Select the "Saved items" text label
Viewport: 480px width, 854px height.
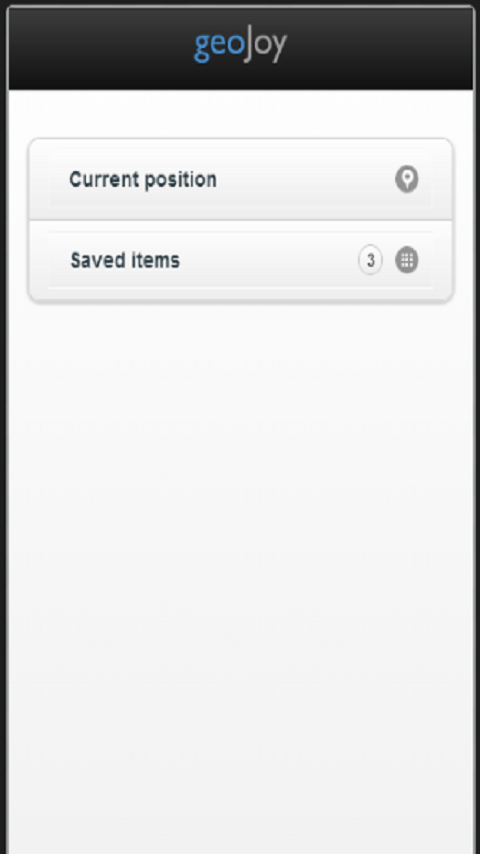point(125,260)
